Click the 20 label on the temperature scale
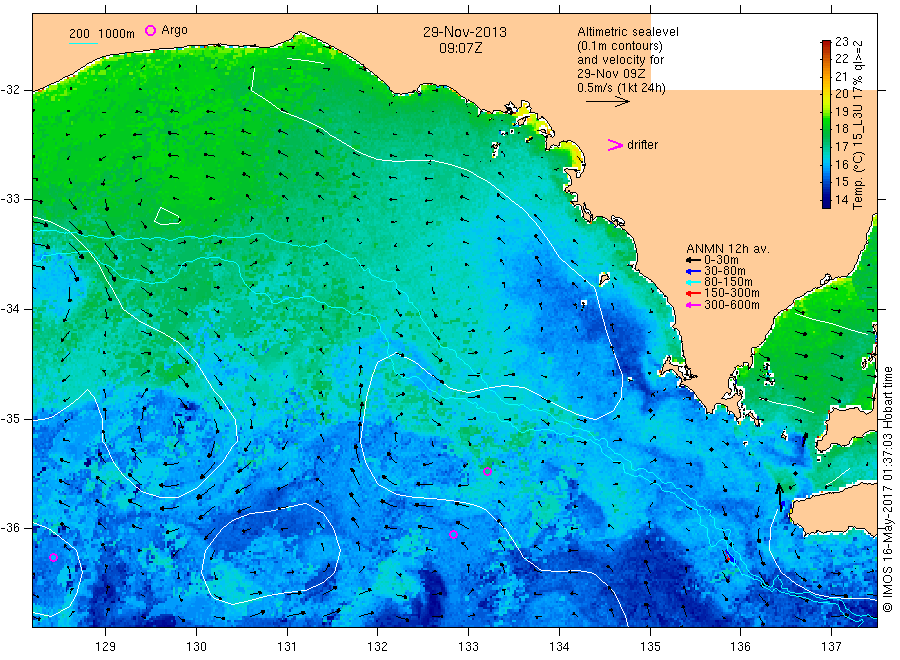The width and height of the screenshot is (900, 660). [x=842, y=94]
